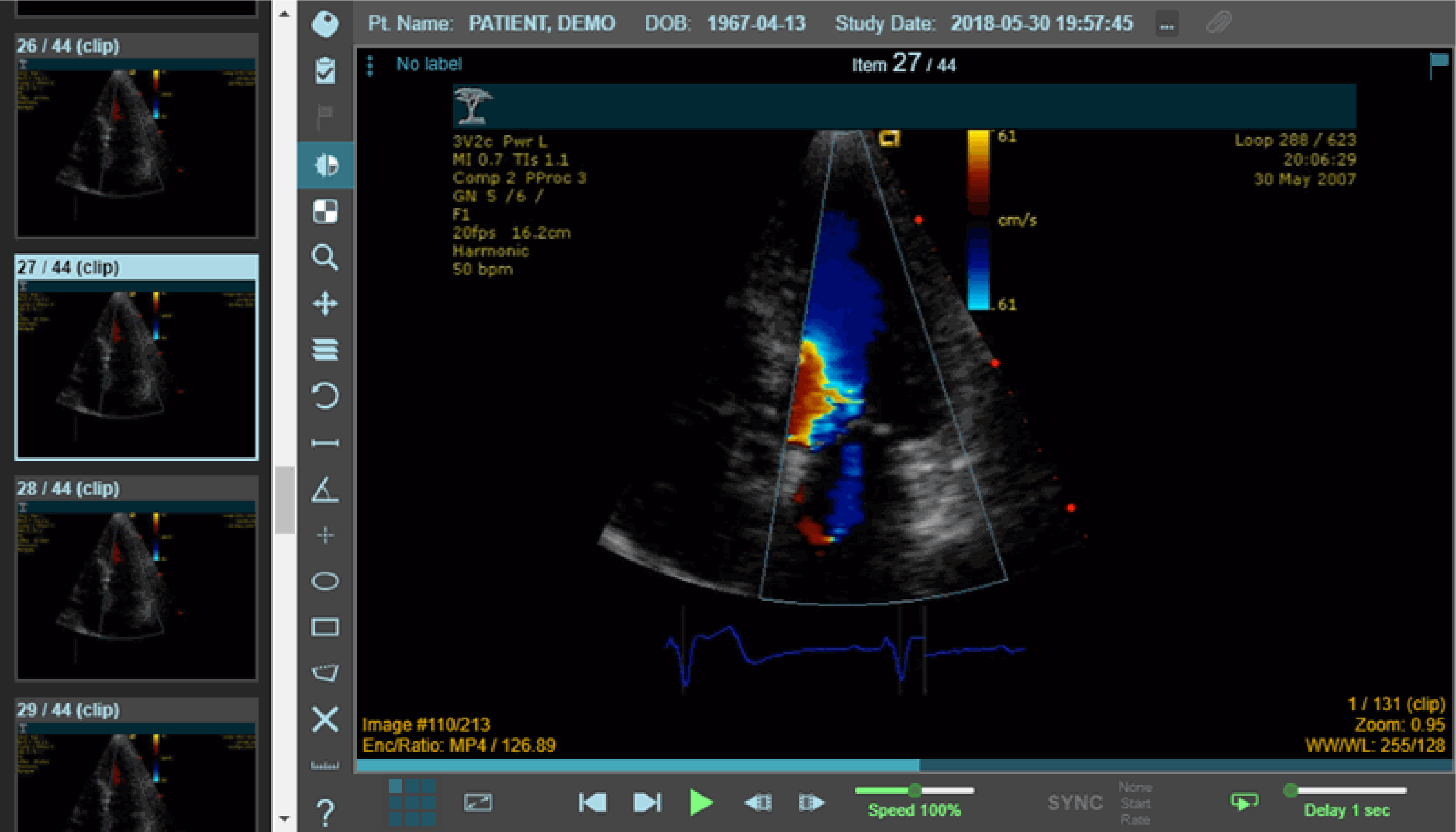Click the X clear annotations tool
Viewport: 1456px width, 832px height.
point(325,719)
